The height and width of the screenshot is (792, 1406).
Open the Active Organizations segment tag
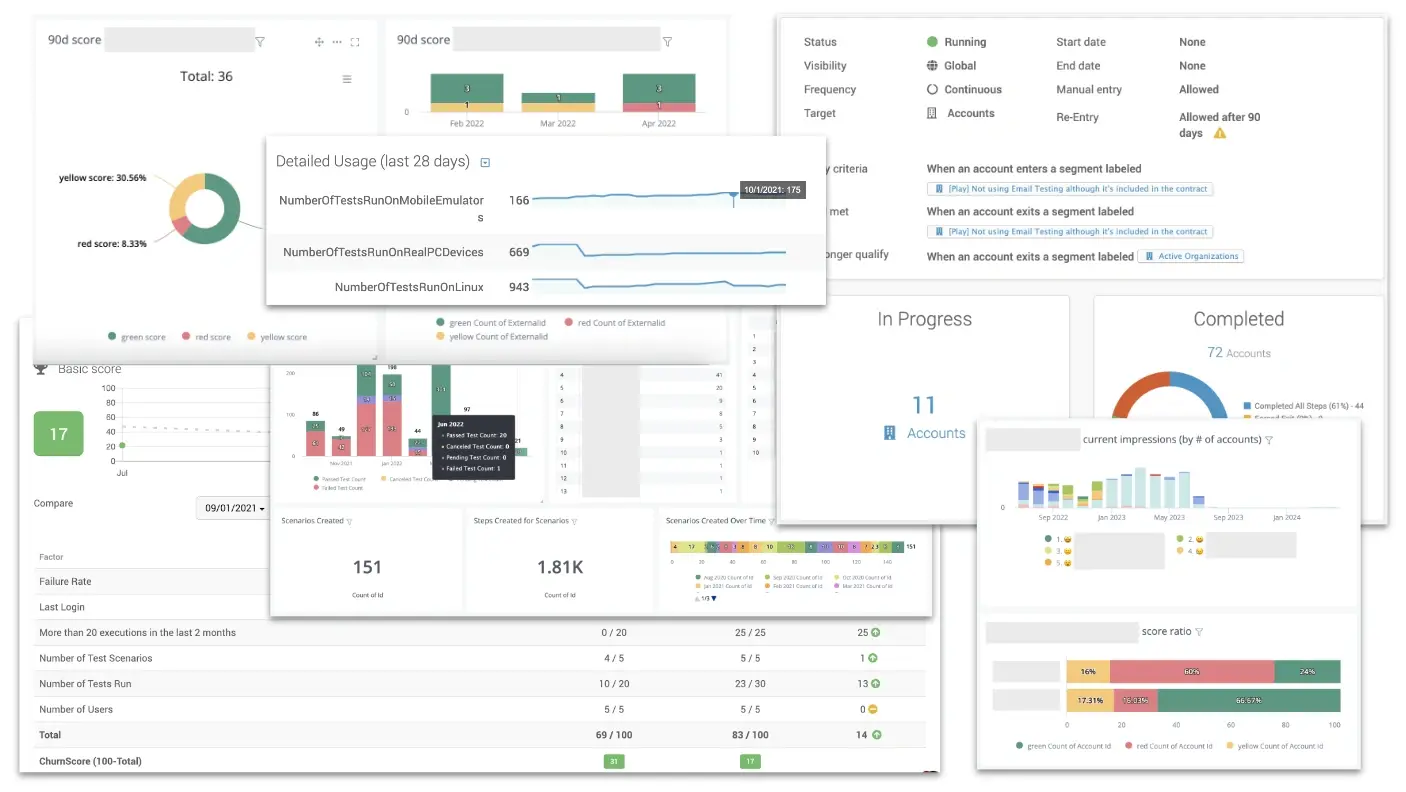point(1191,256)
